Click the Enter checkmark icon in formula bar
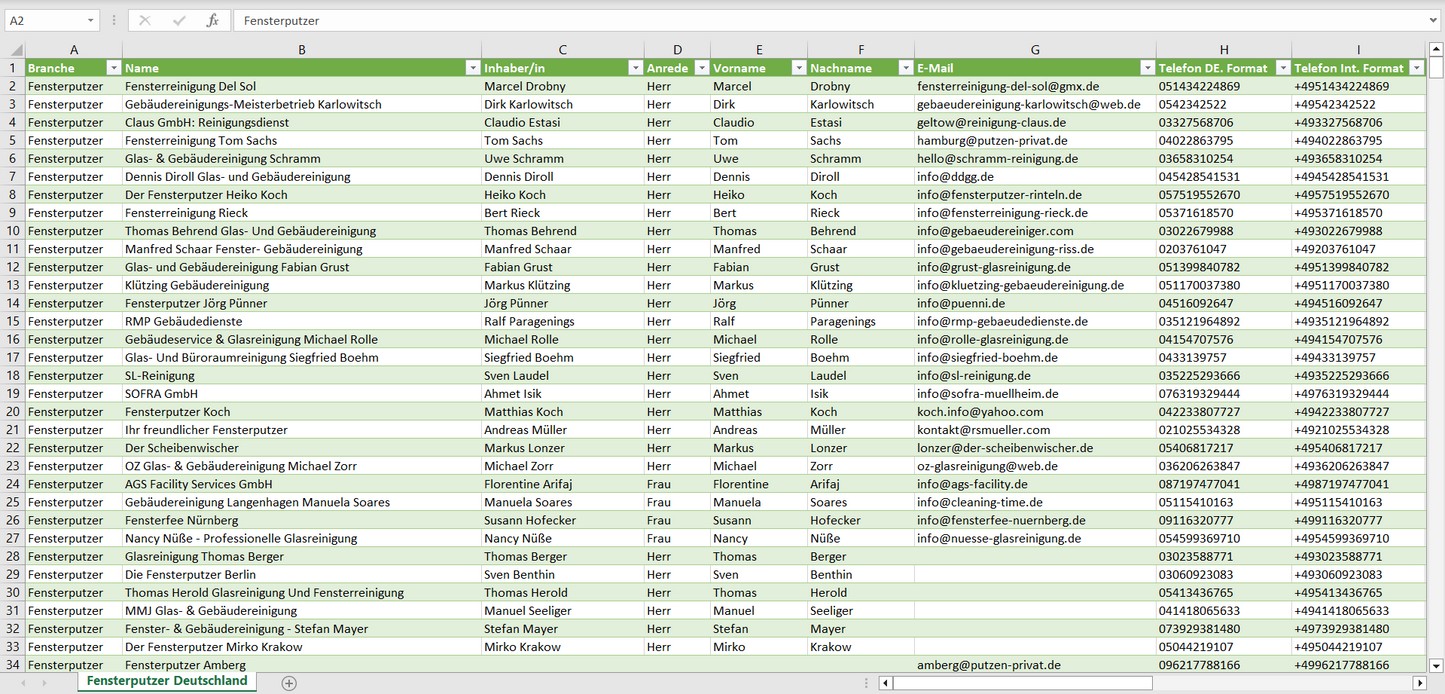Viewport: 1445px width, 694px height. coord(179,20)
